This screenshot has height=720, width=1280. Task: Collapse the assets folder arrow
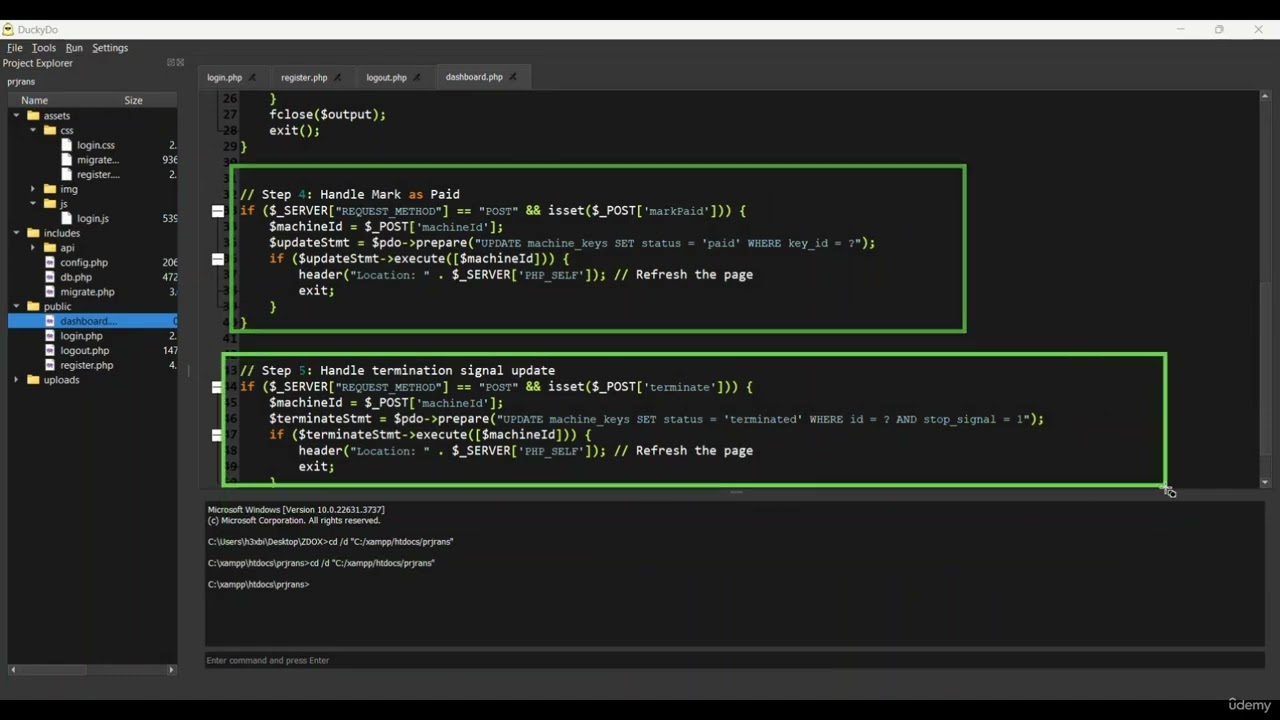[16, 116]
